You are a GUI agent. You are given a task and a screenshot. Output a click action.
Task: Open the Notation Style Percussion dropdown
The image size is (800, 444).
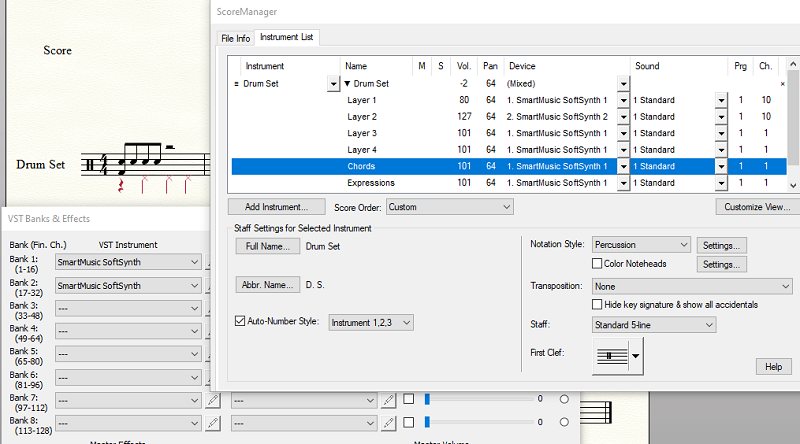[640, 245]
